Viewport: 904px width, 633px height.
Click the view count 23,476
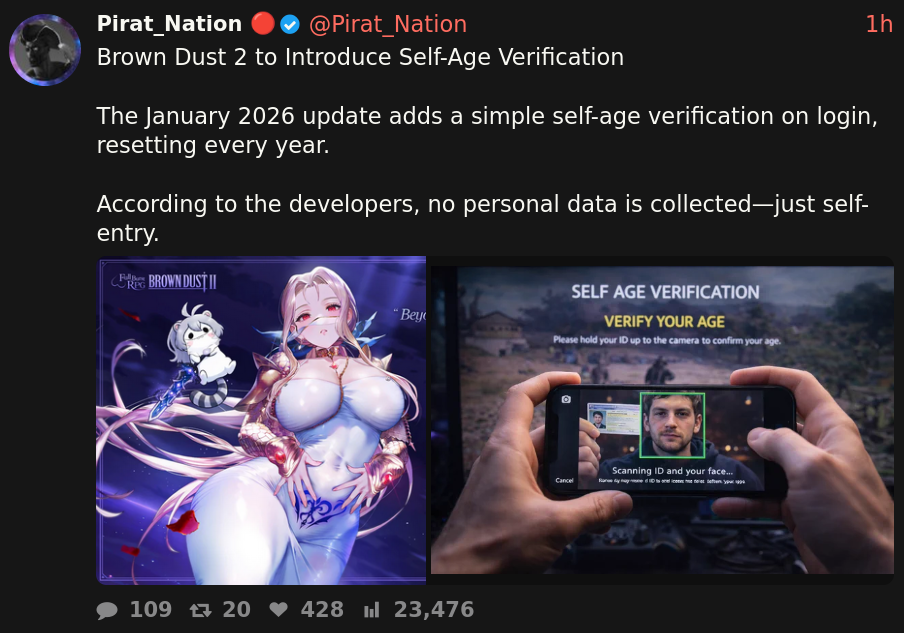[434, 609]
